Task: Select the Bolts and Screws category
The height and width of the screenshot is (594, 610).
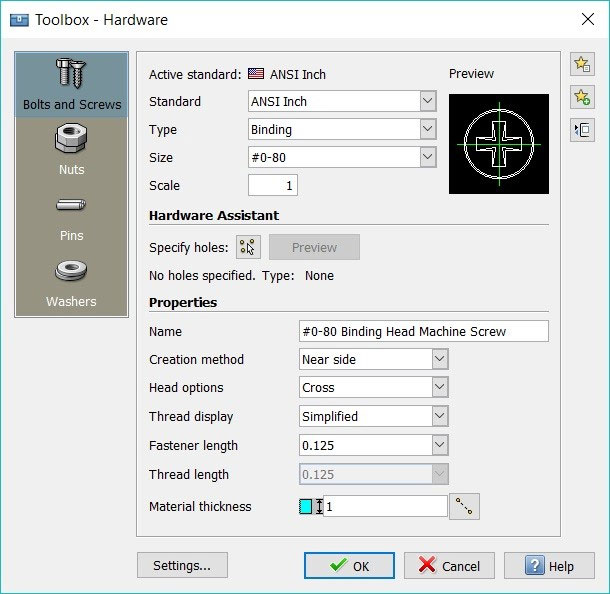Action: [x=72, y=85]
